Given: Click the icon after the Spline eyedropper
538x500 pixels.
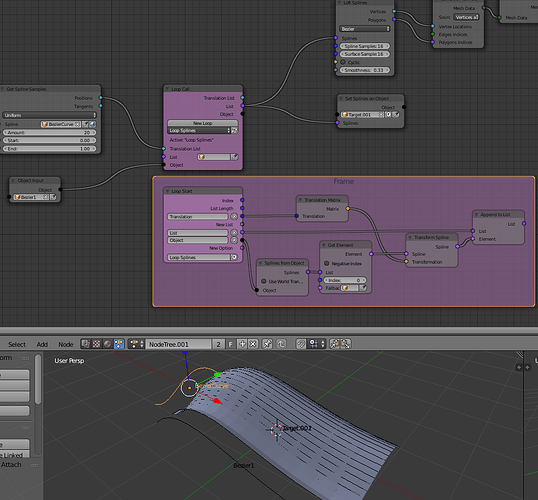Looking at the screenshot, I should [x=93, y=124].
